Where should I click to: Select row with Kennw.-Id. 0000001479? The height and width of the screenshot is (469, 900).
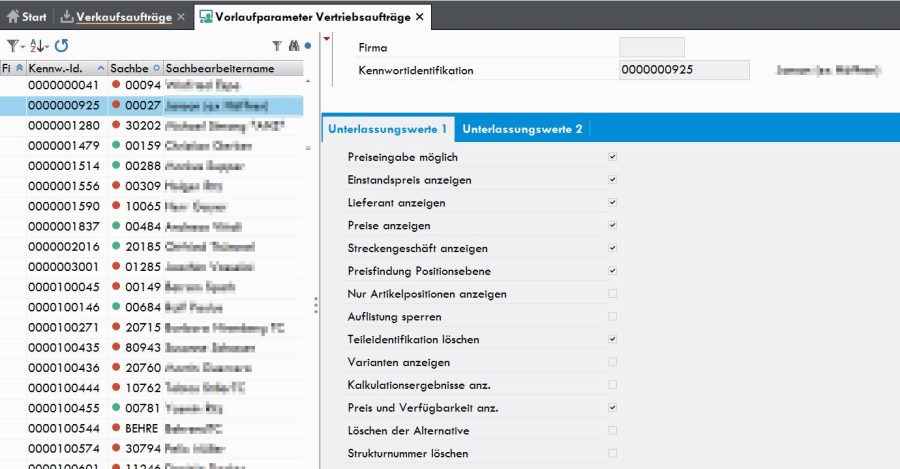tap(64, 146)
